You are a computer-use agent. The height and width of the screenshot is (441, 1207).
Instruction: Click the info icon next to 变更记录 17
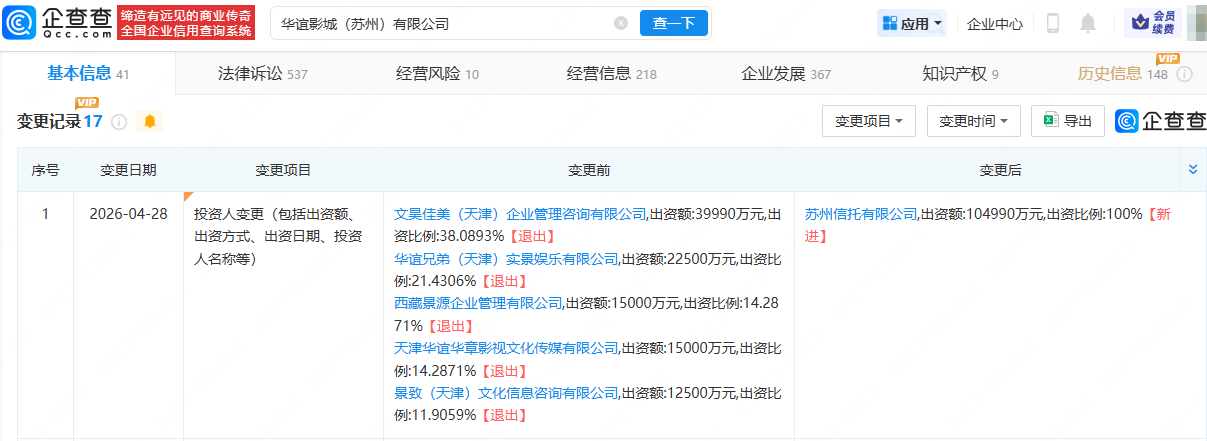tap(119, 122)
